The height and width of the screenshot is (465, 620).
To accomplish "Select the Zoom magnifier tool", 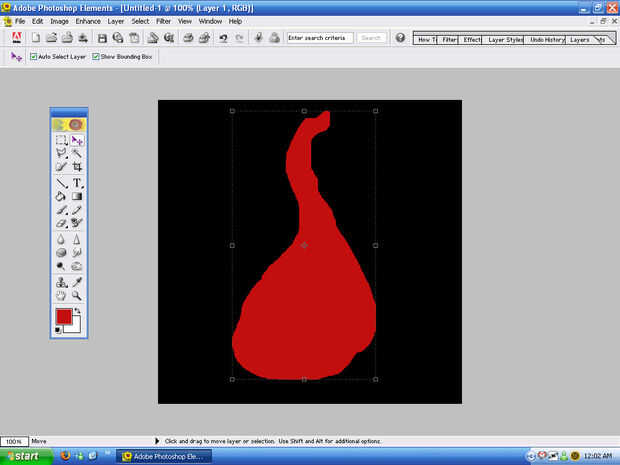I will click(x=77, y=296).
